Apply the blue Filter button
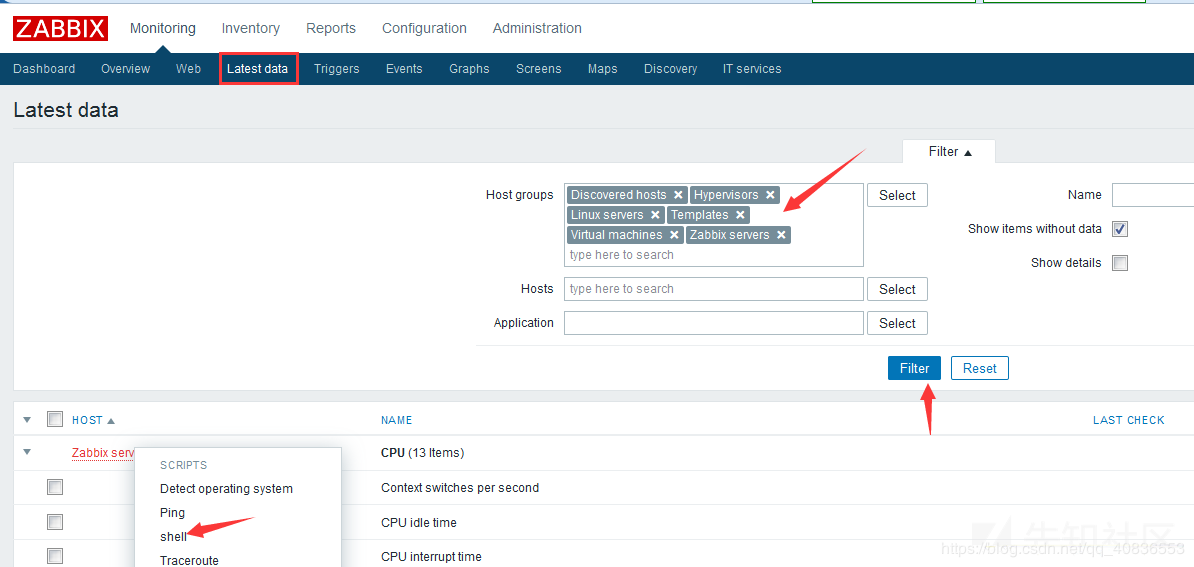Image resolution: width=1194 pixels, height=567 pixels. pyautogui.click(x=914, y=368)
